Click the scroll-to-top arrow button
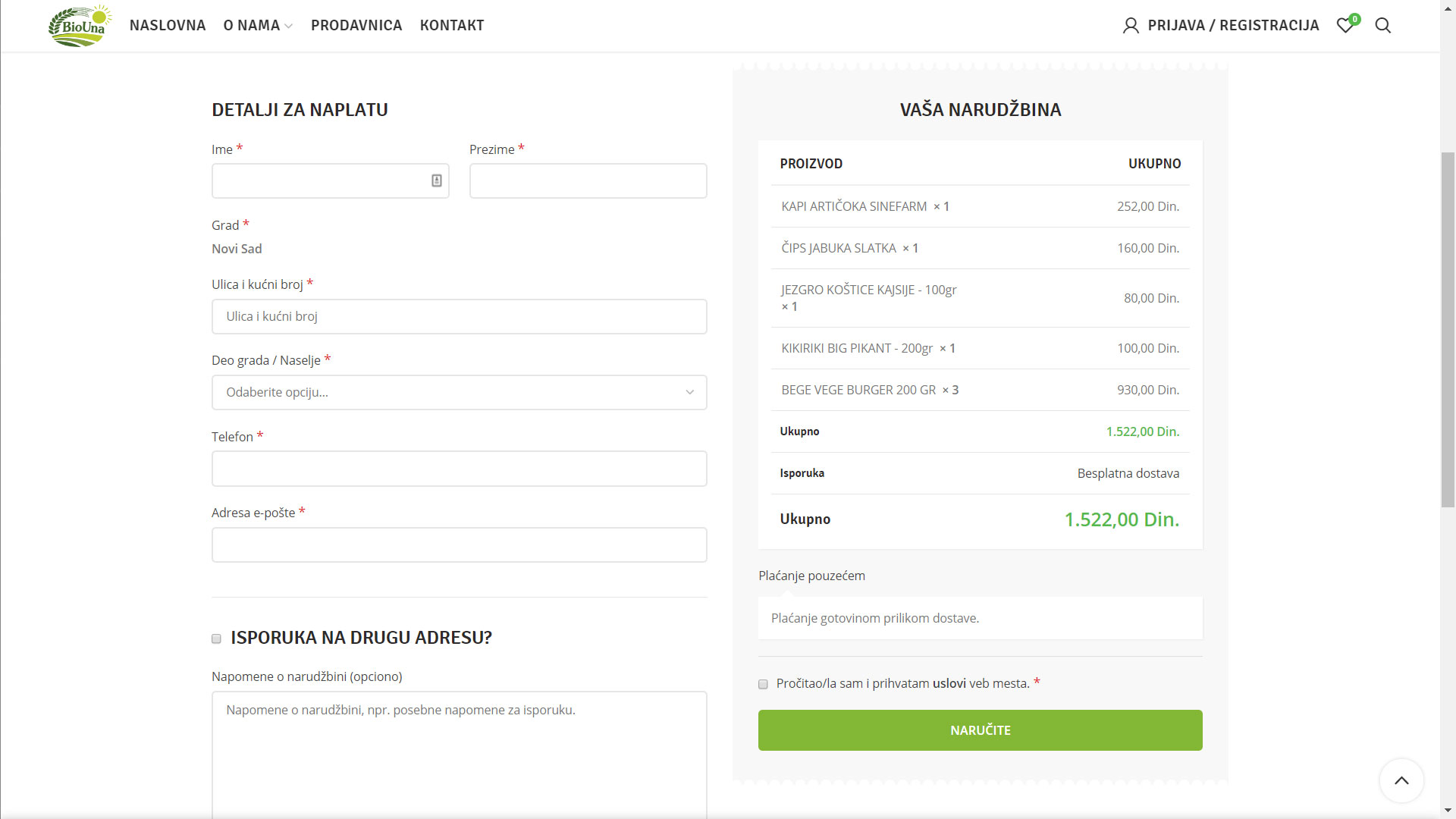The image size is (1456, 819). [x=1401, y=780]
